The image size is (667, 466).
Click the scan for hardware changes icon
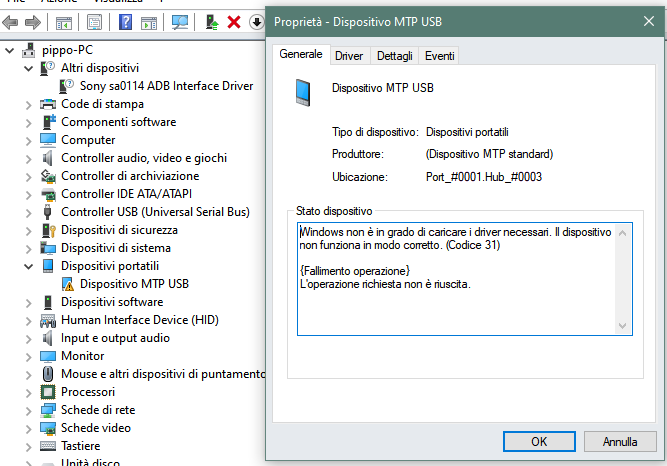pyautogui.click(x=179, y=21)
